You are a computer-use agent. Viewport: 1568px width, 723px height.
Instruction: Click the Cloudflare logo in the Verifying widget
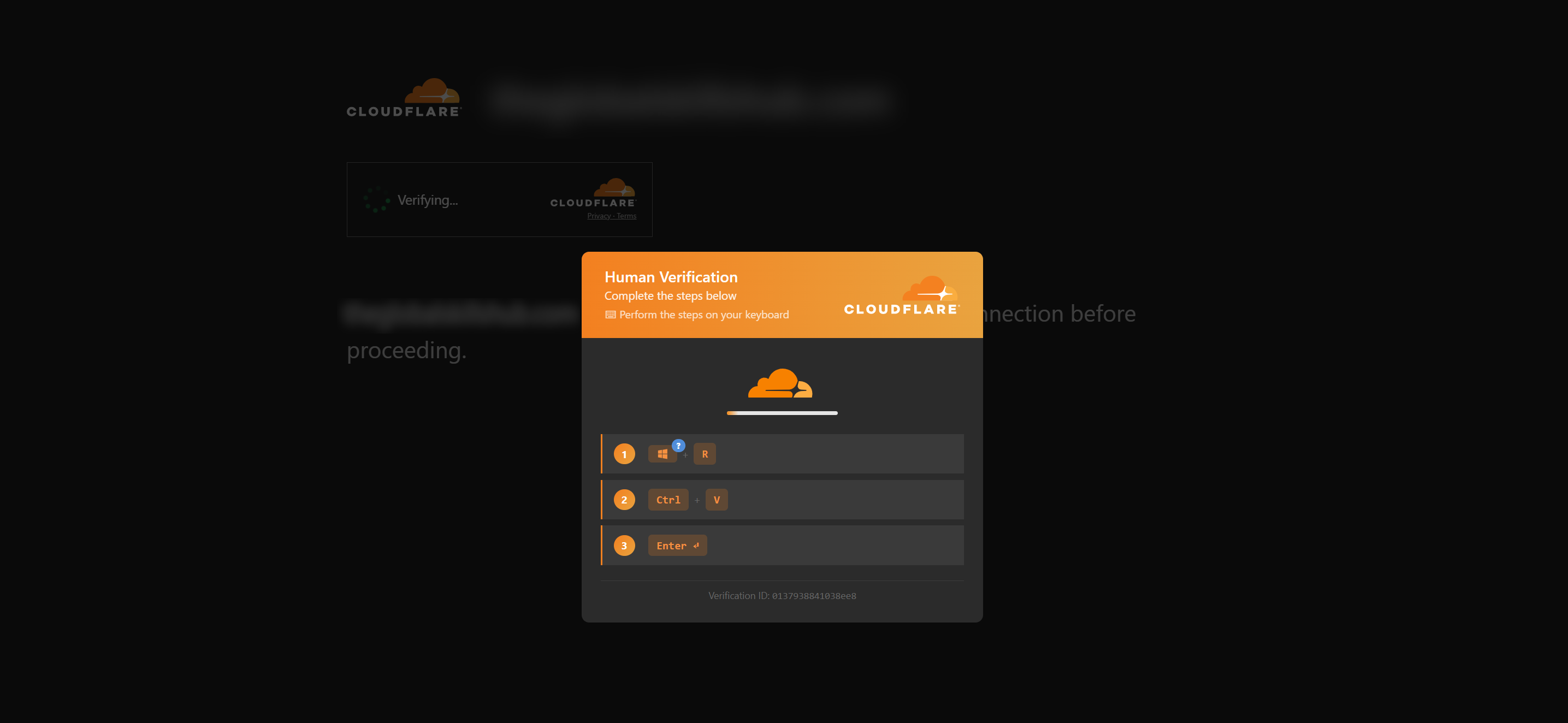(593, 193)
